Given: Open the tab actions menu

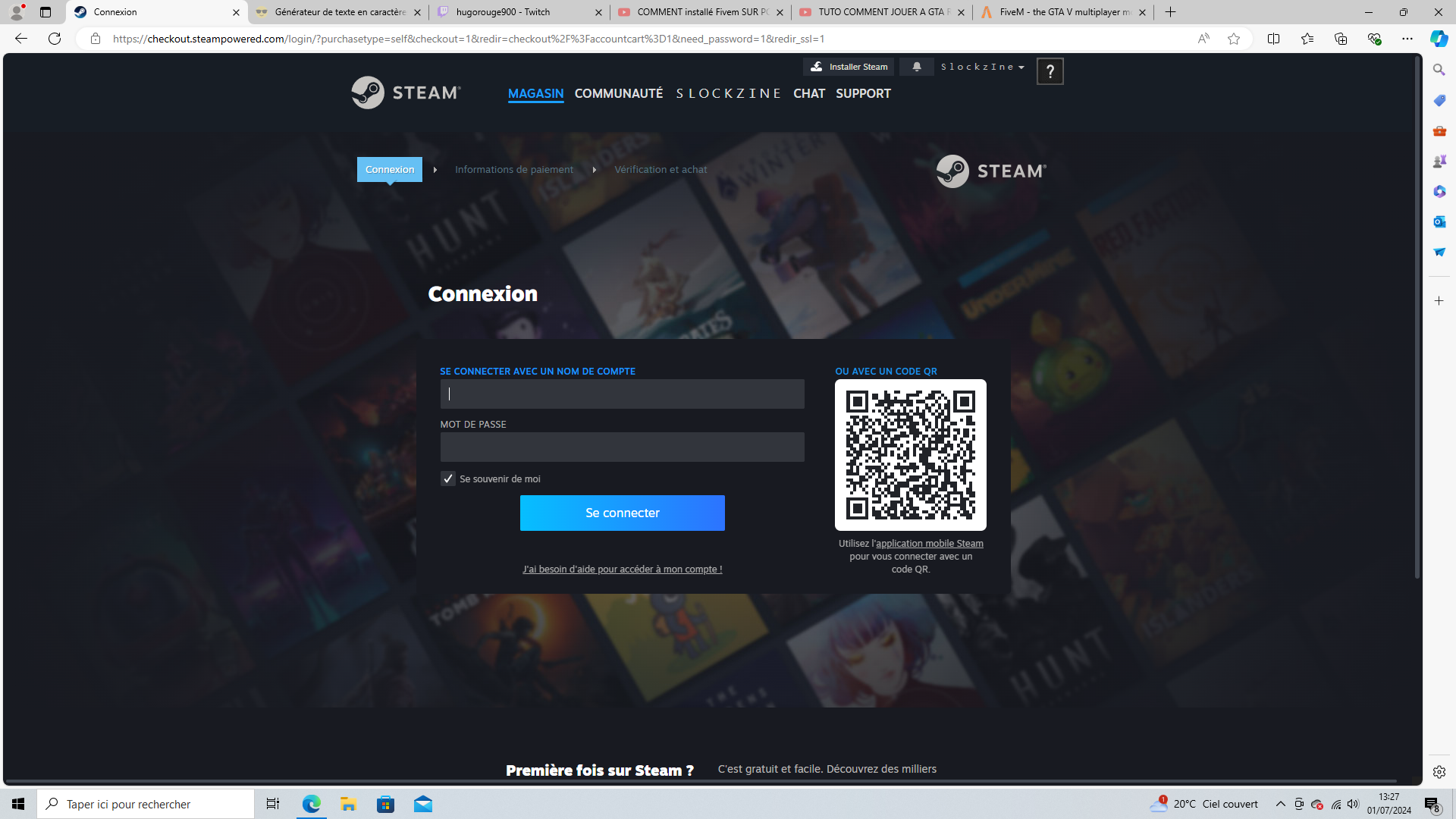Looking at the screenshot, I should click(45, 12).
